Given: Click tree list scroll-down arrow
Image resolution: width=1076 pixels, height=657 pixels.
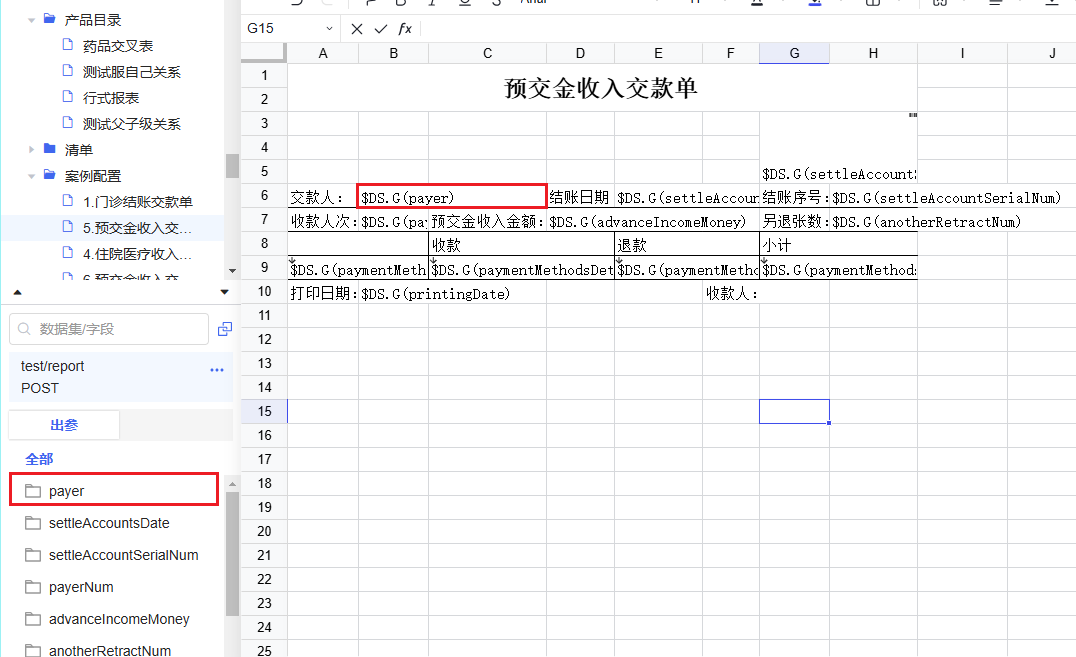Looking at the screenshot, I should point(232,271).
